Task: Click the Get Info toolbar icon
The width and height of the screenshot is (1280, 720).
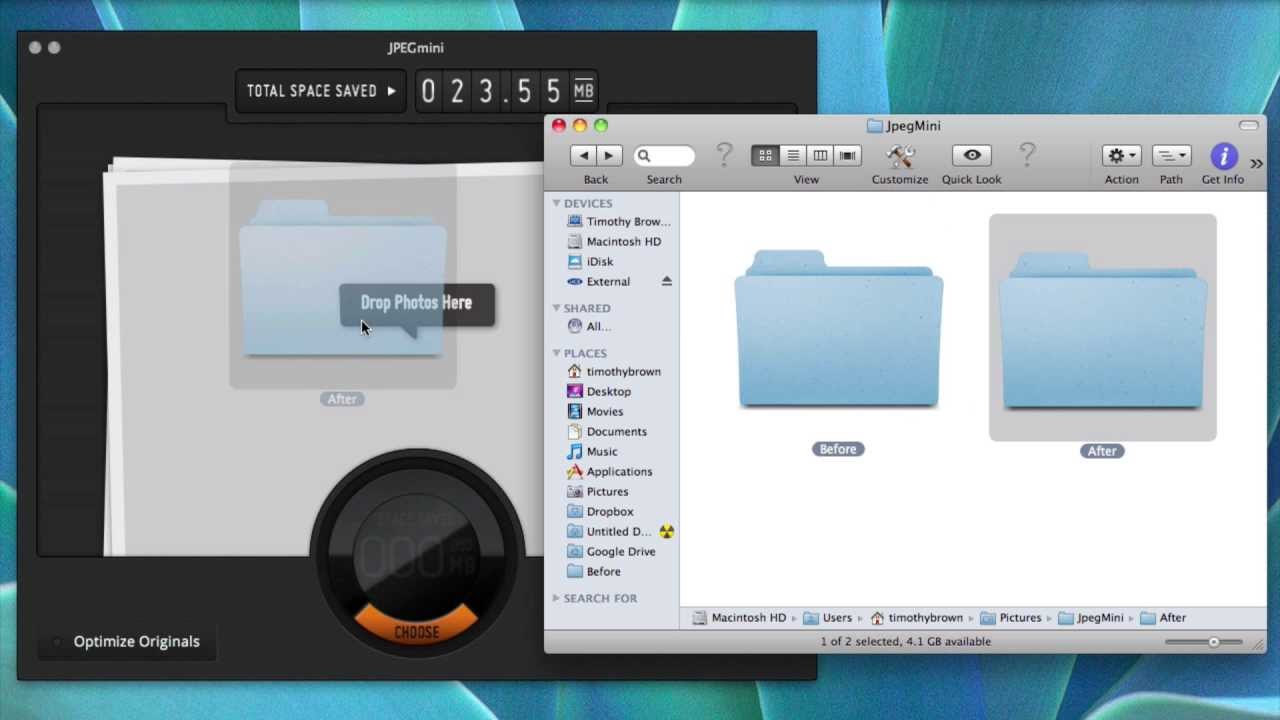Action: [1223, 156]
